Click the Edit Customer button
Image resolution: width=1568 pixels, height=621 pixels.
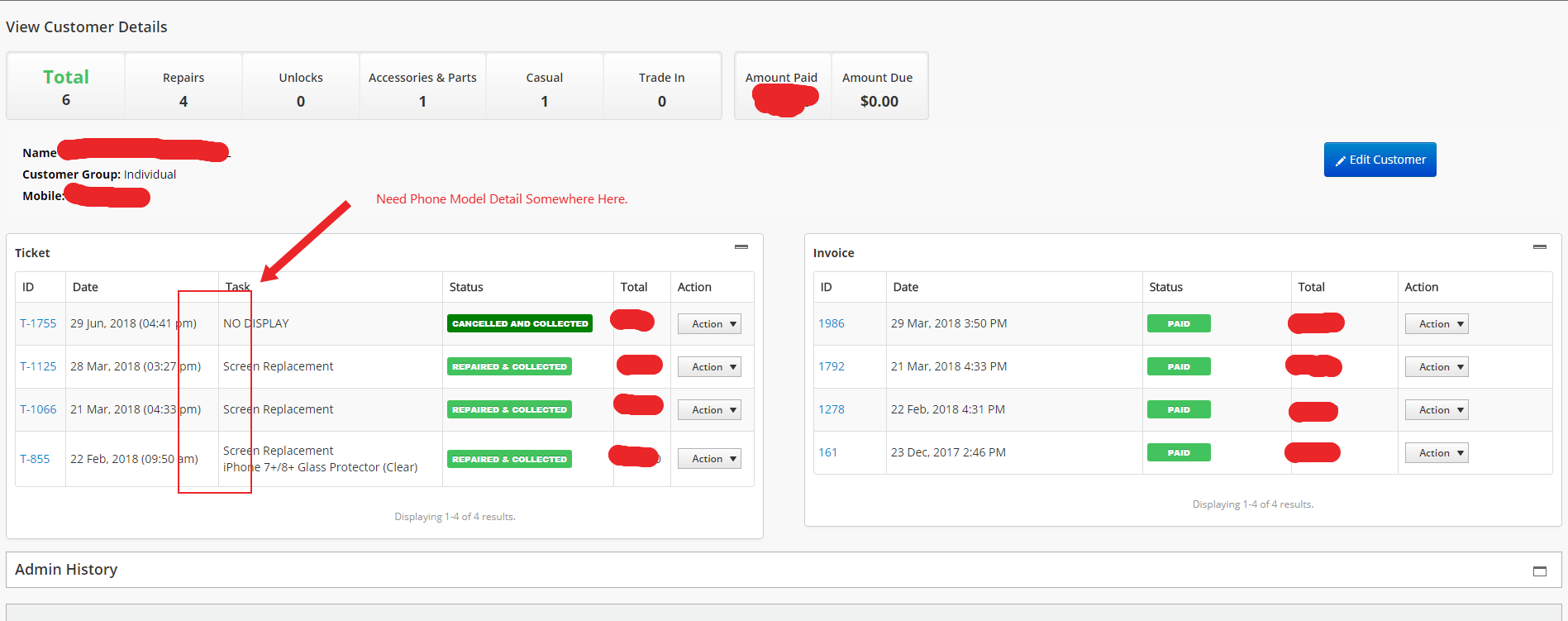1380,160
